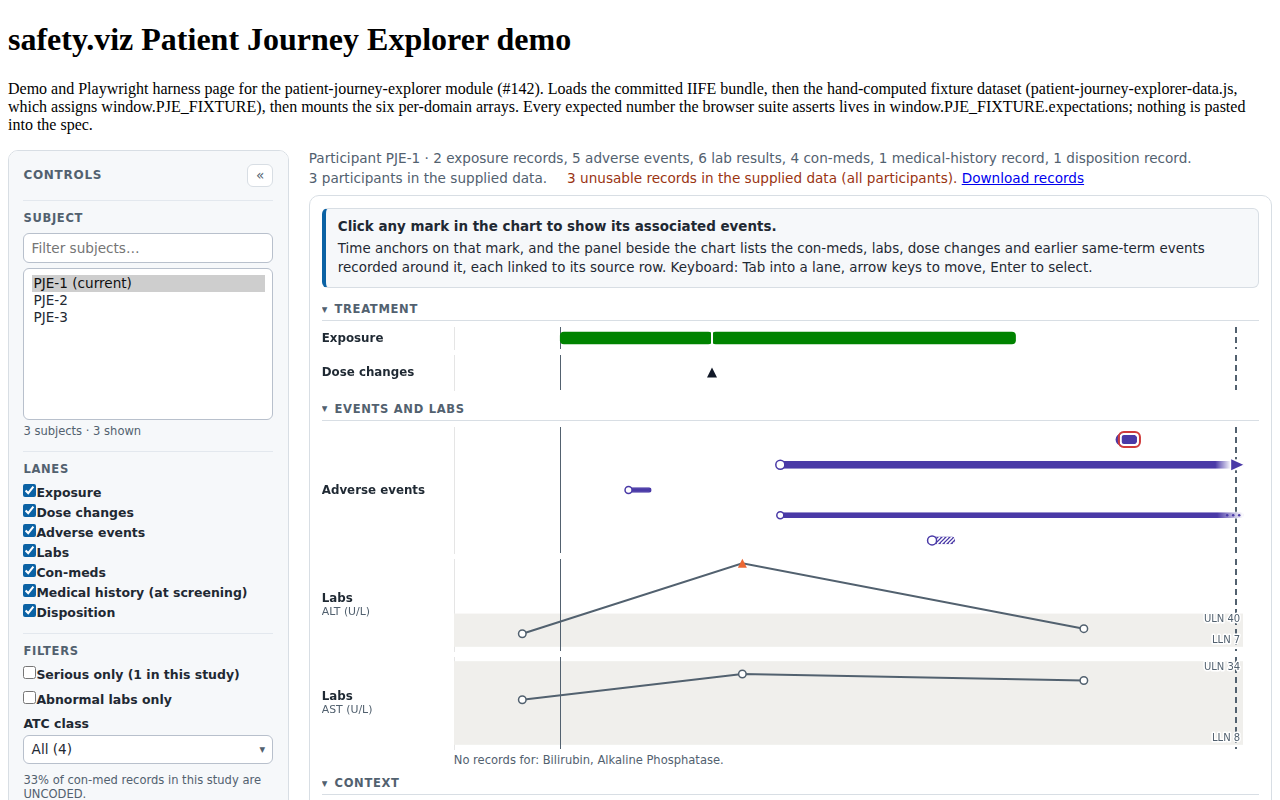Click the AST (U/L) lane label
The width and height of the screenshot is (1280, 800).
click(x=346, y=709)
